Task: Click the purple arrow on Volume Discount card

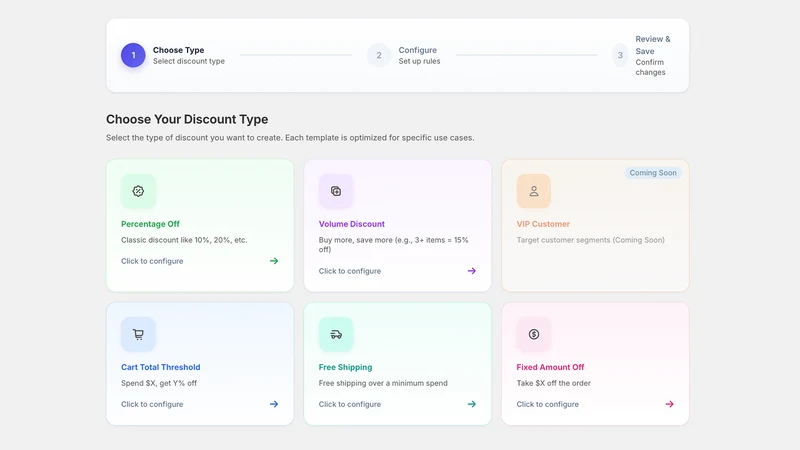Action: [471, 271]
